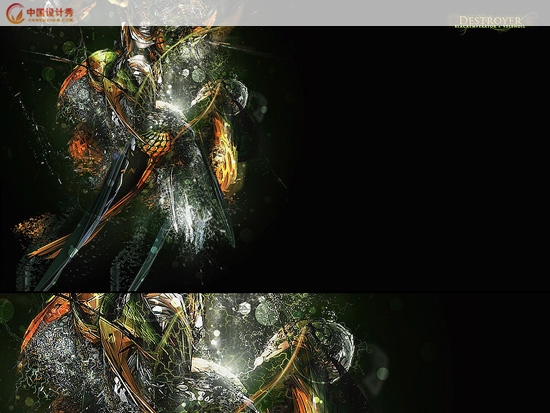550x413 pixels.
Task: Click the empty black area beside upper artwork
Action: pyautogui.click(x=421, y=158)
